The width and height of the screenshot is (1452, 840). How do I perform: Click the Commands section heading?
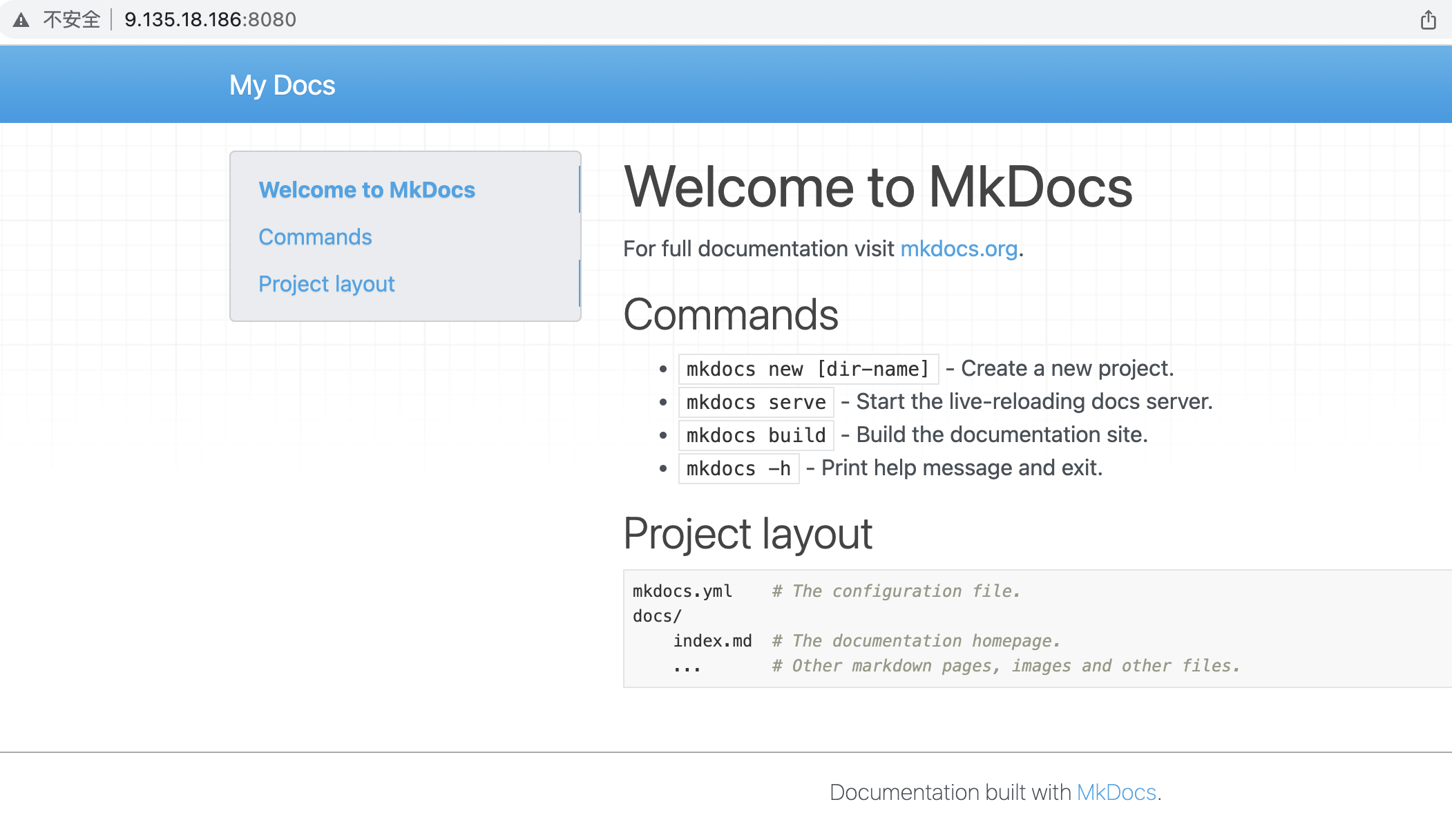(731, 314)
